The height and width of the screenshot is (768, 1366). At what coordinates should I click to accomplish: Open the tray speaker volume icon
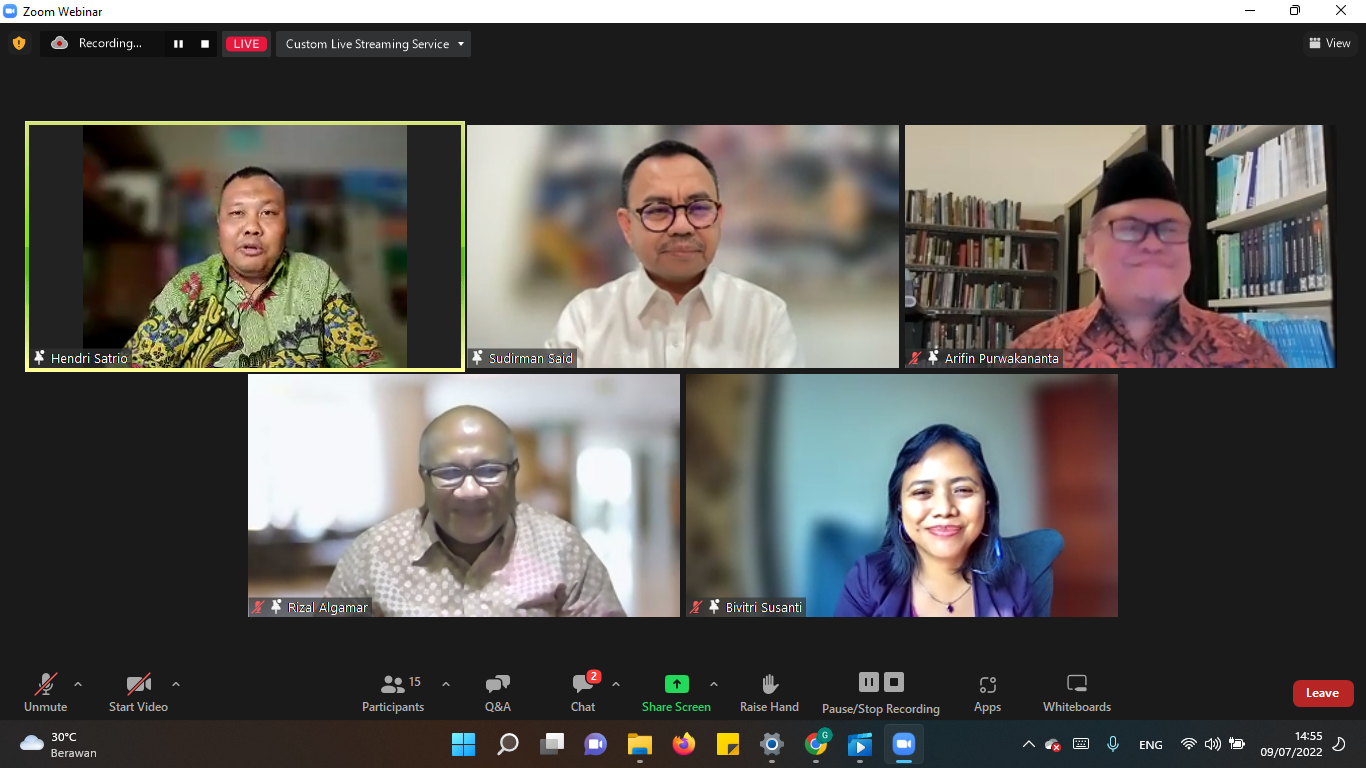tap(1213, 744)
